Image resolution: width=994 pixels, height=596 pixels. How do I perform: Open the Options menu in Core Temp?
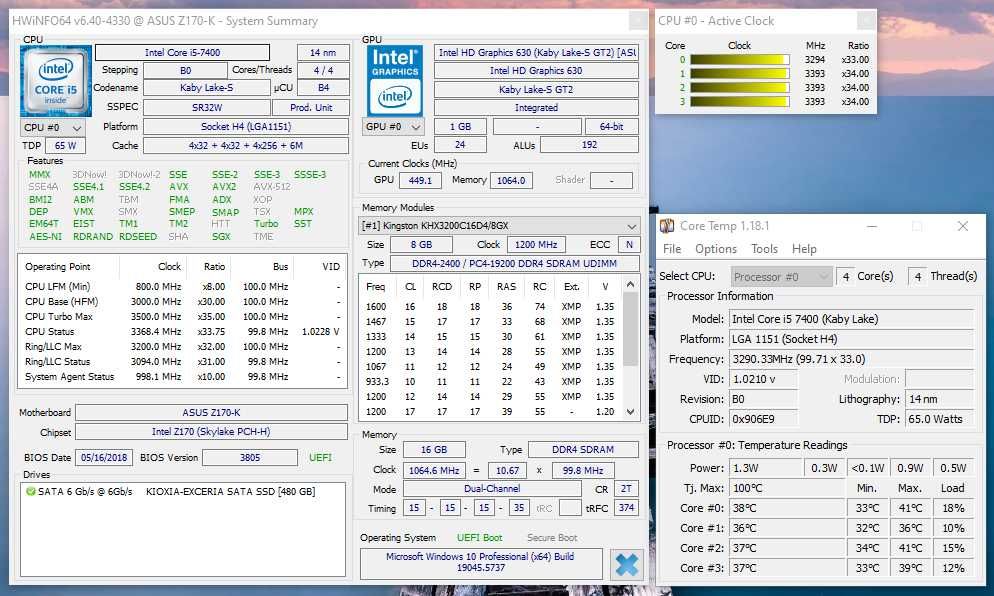(x=716, y=249)
